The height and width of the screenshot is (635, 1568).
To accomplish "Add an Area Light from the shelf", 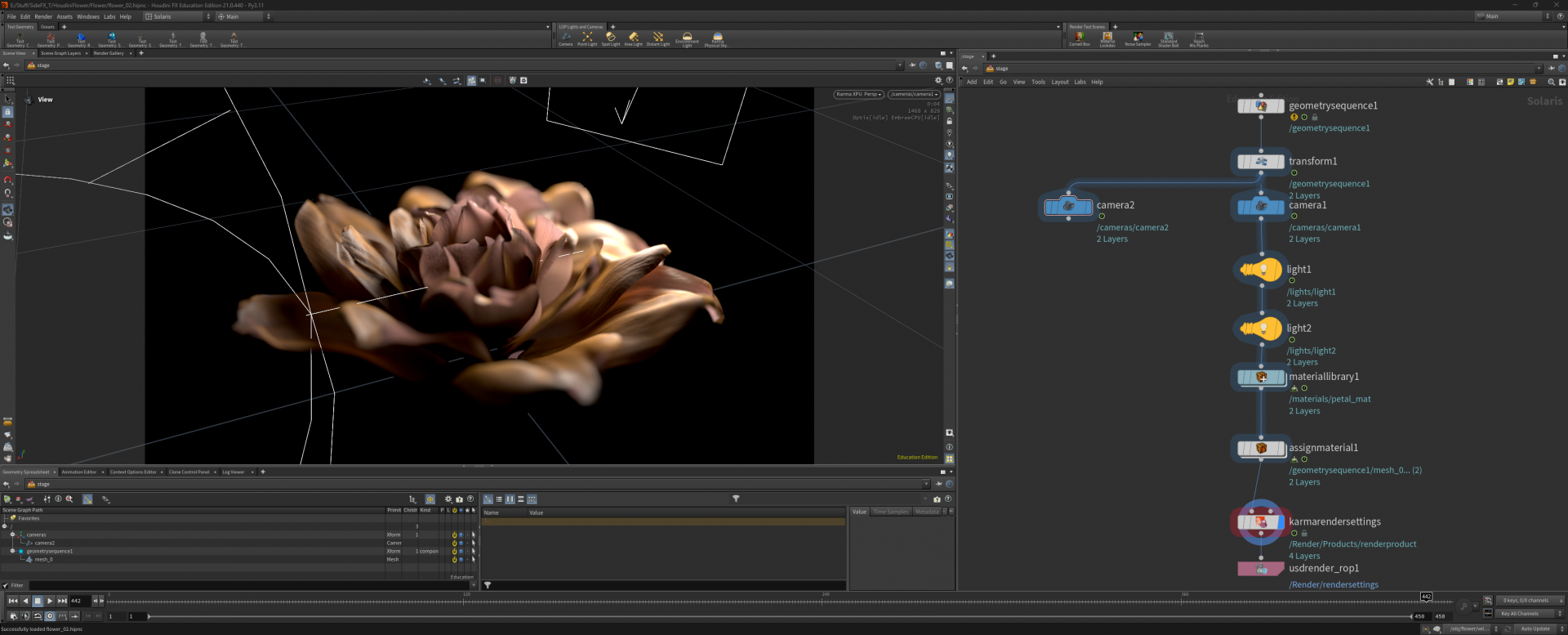I will pos(633,38).
